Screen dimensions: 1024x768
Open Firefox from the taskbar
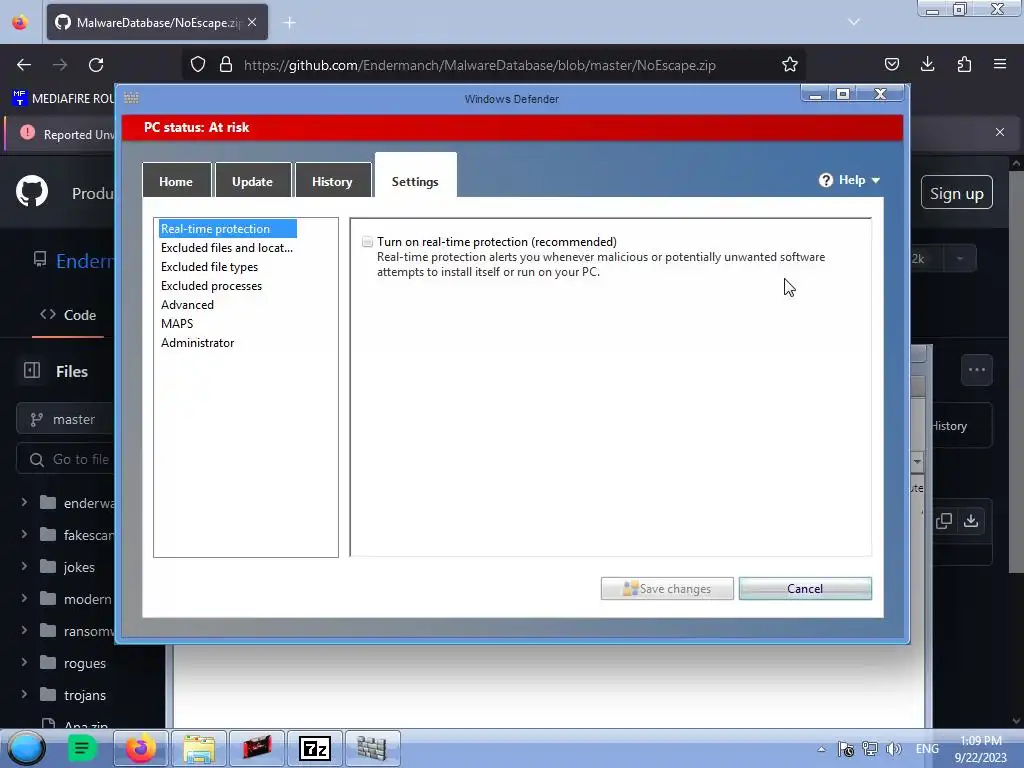point(141,748)
